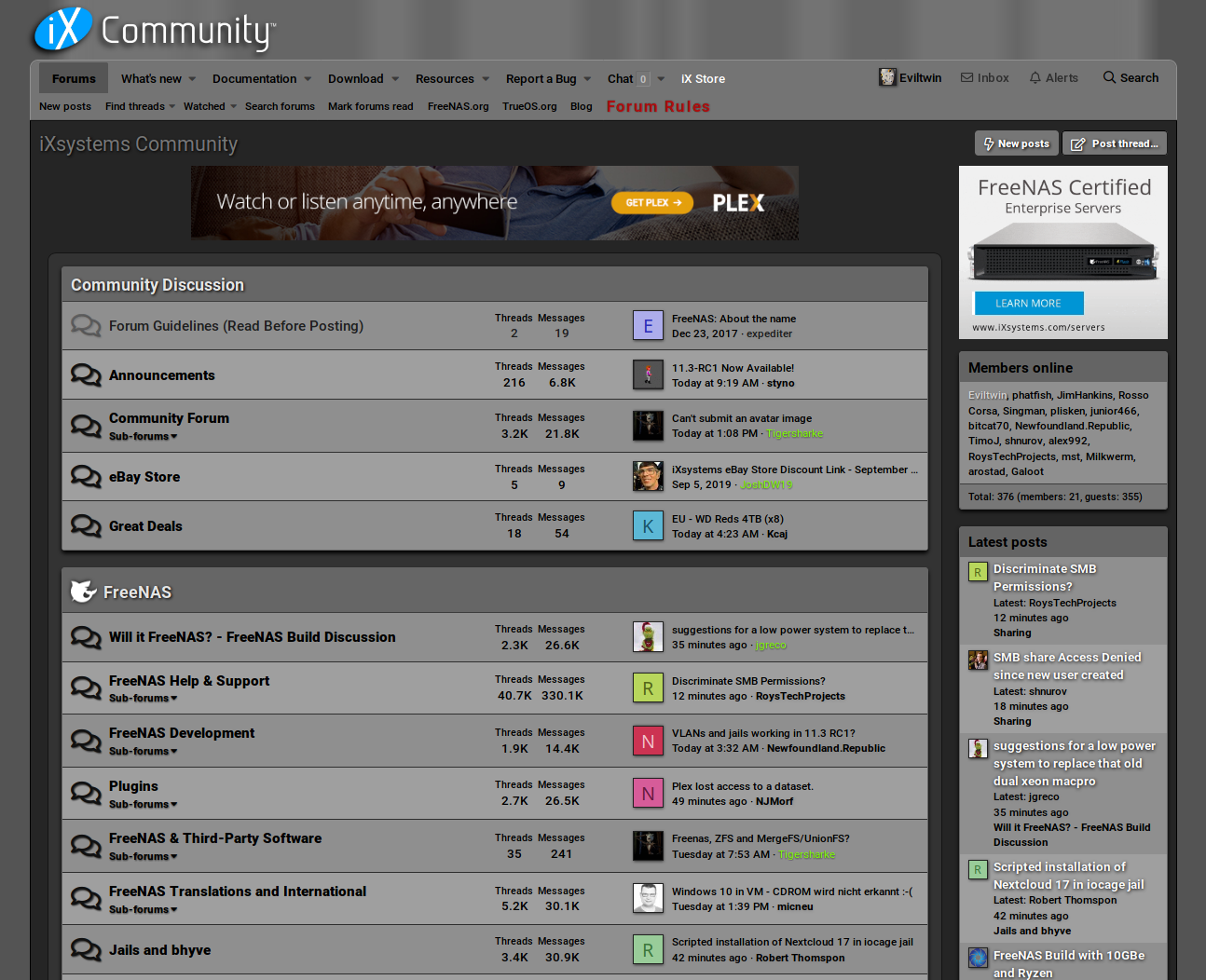Go to New posts in sub-navigation
This screenshot has width=1206, height=980.
(x=65, y=106)
